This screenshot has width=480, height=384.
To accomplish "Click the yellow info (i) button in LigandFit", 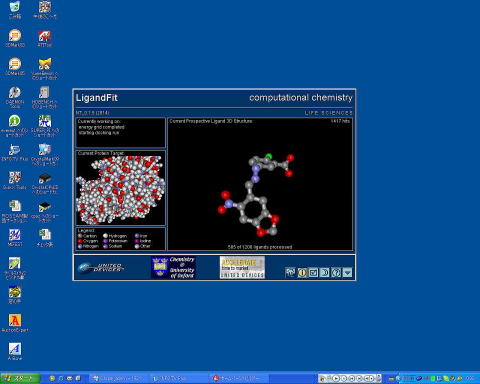I will [x=302, y=273].
